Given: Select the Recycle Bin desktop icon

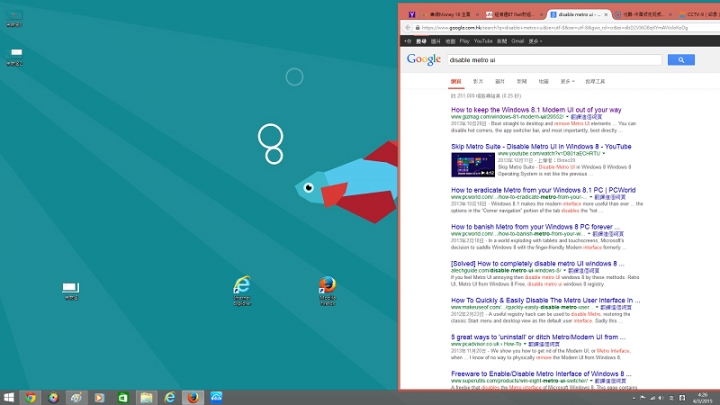Looking at the screenshot, I should click(x=14, y=18).
